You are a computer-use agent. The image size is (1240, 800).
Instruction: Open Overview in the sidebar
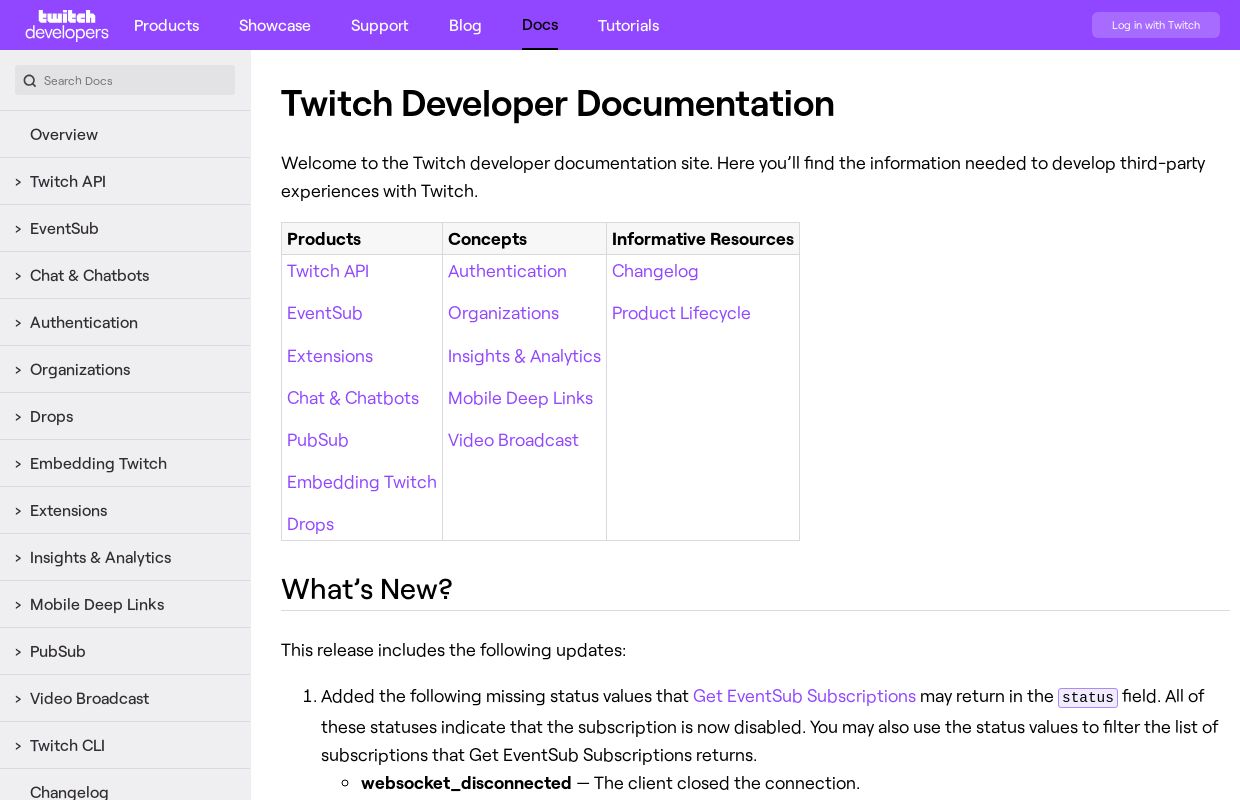(x=64, y=134)
